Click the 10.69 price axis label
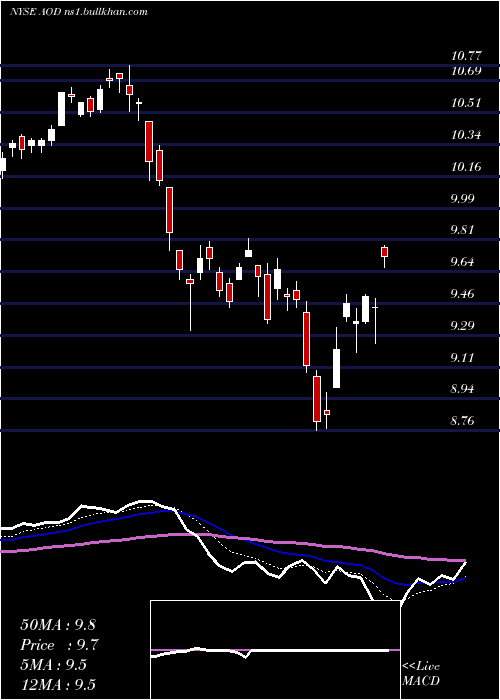Screen dimensions: 500x700 [x=466, y=71]
